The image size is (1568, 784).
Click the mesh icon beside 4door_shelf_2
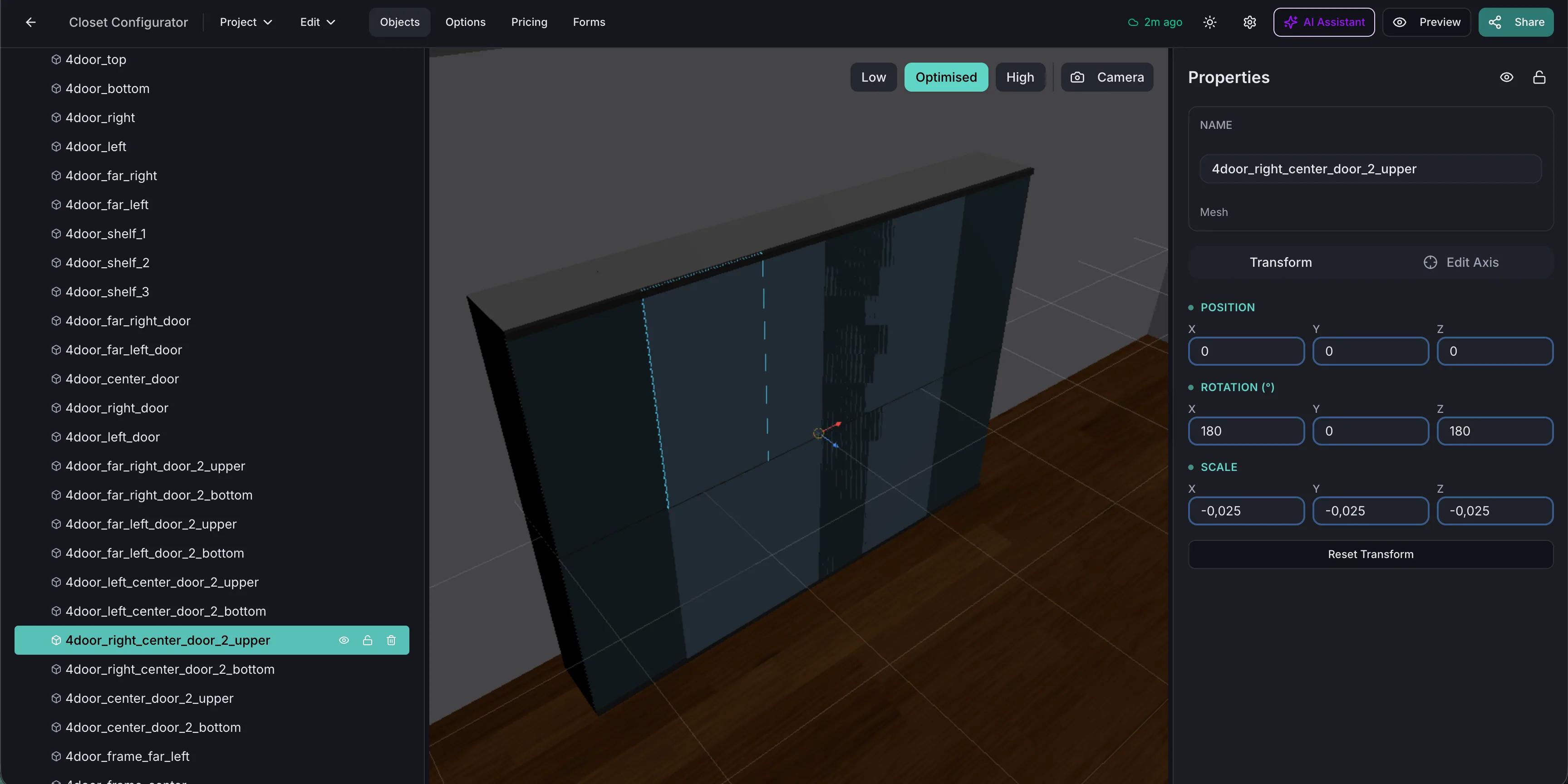point(56,263)
